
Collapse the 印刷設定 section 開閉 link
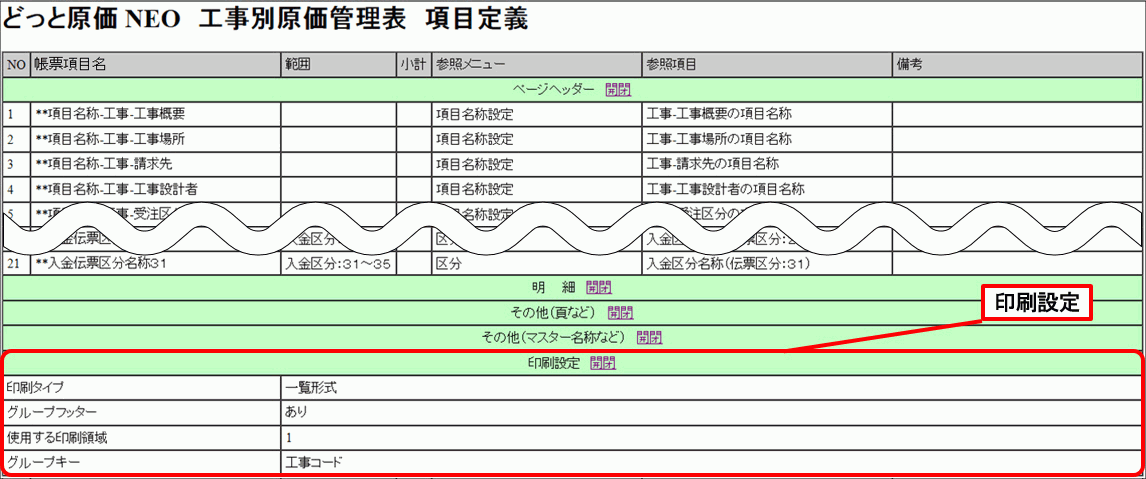pyautogui.click(x=603, y=362)
